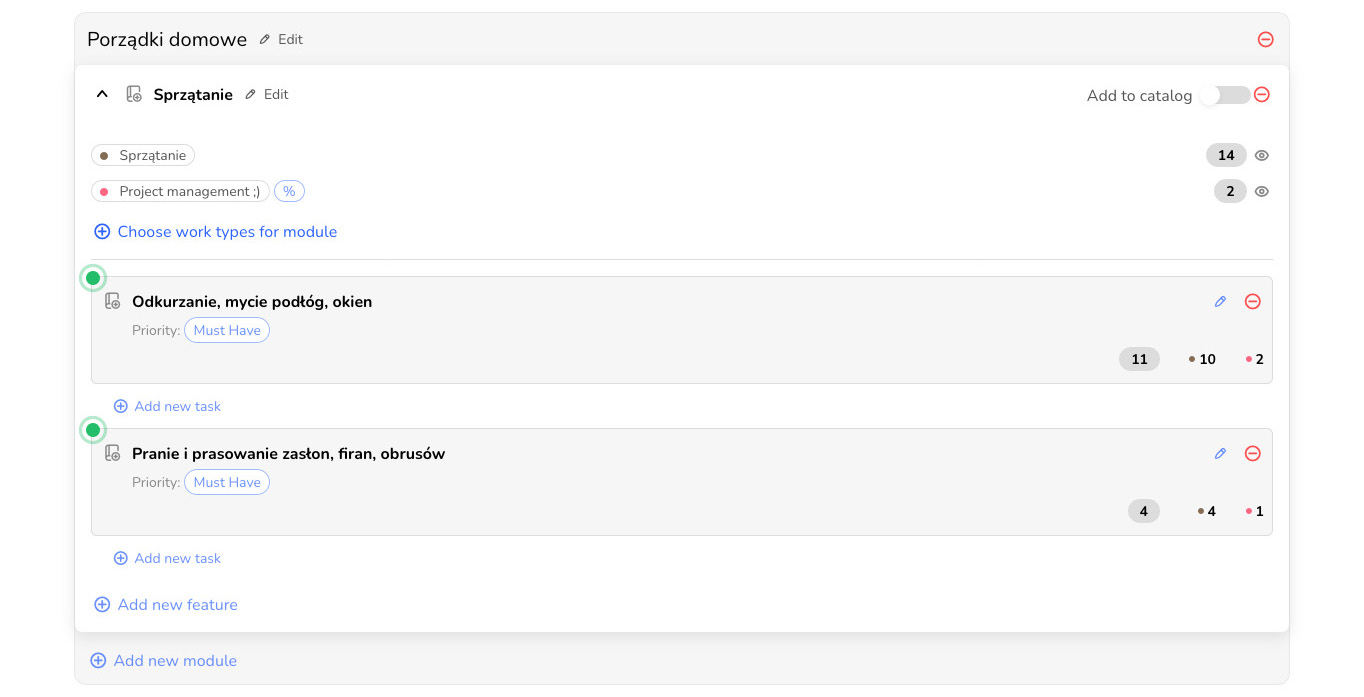Enable the Add to catalog switch

coord(1224,96)
